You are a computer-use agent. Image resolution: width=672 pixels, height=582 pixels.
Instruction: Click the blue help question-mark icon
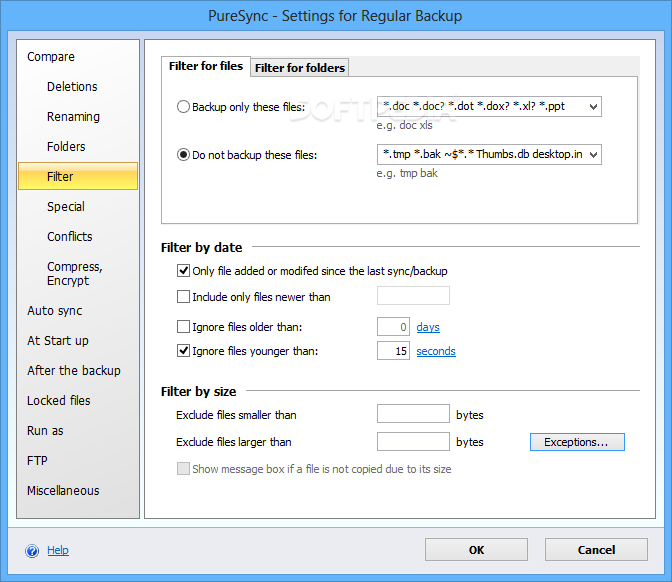coord(32,551)
